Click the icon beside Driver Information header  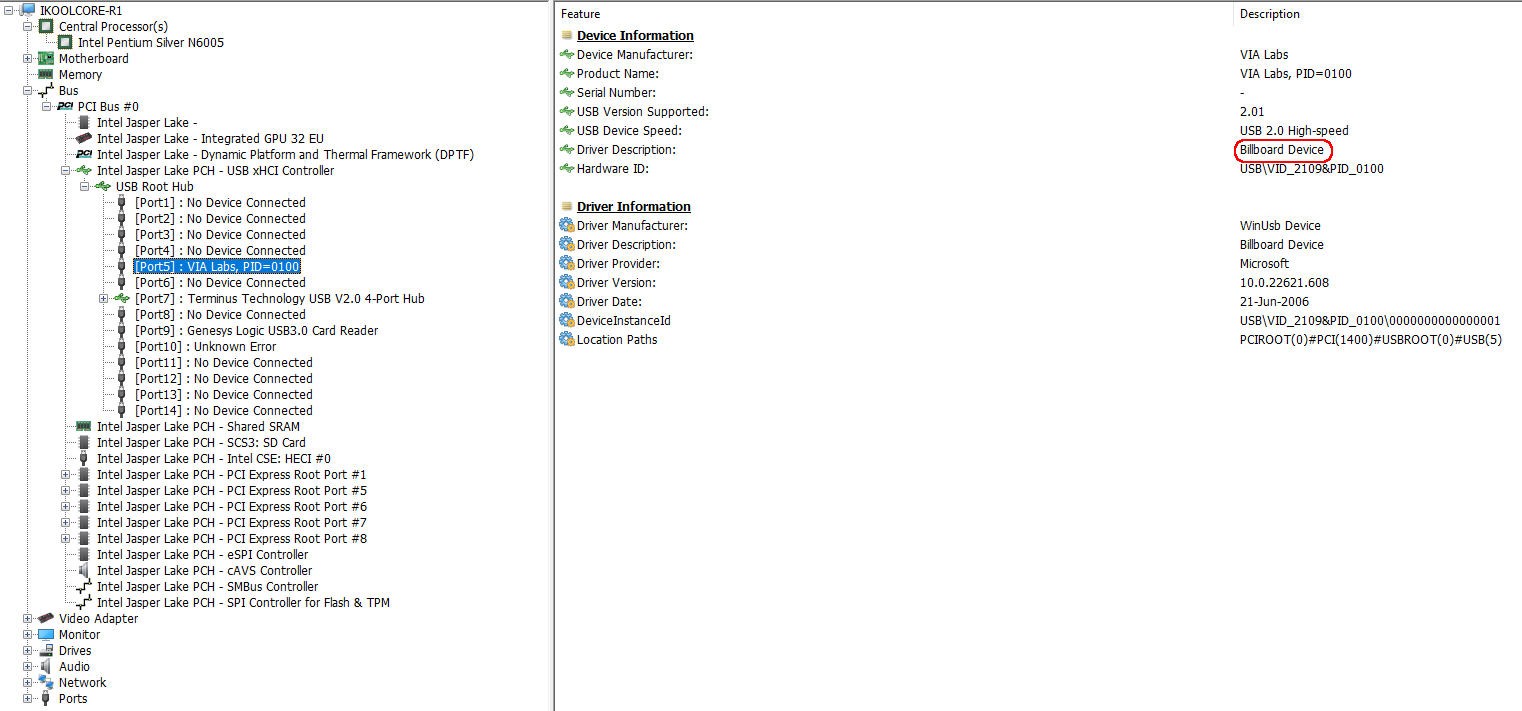tap(567, 206)
